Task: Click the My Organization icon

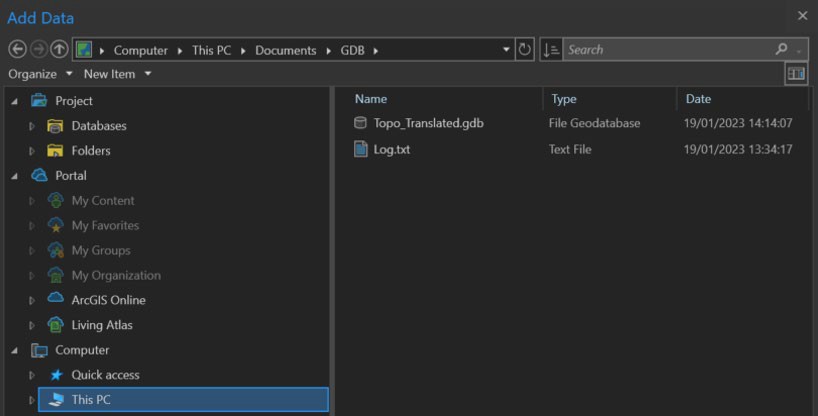Action: click(55, 275)
